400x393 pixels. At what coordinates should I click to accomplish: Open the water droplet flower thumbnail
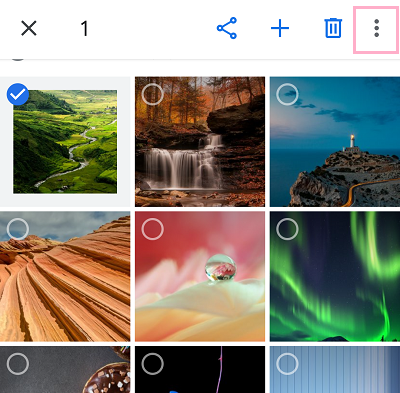tap(200, 276)
